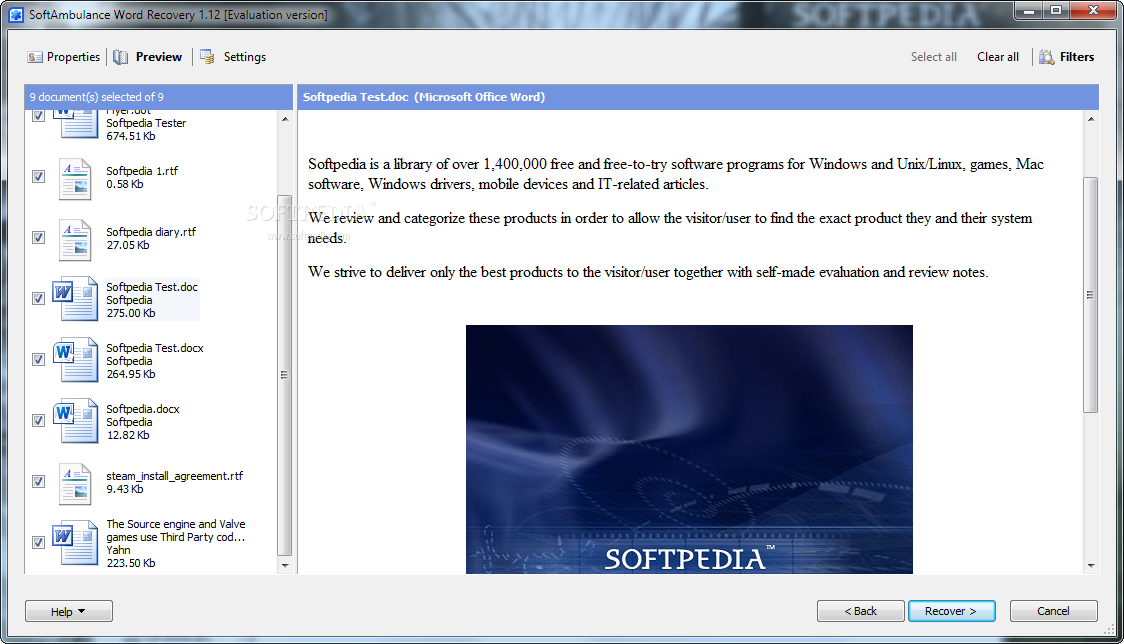Select Softpedia diary.rtf file name
This screenshot has width=1124, height=644.
(x=151, y=232)
